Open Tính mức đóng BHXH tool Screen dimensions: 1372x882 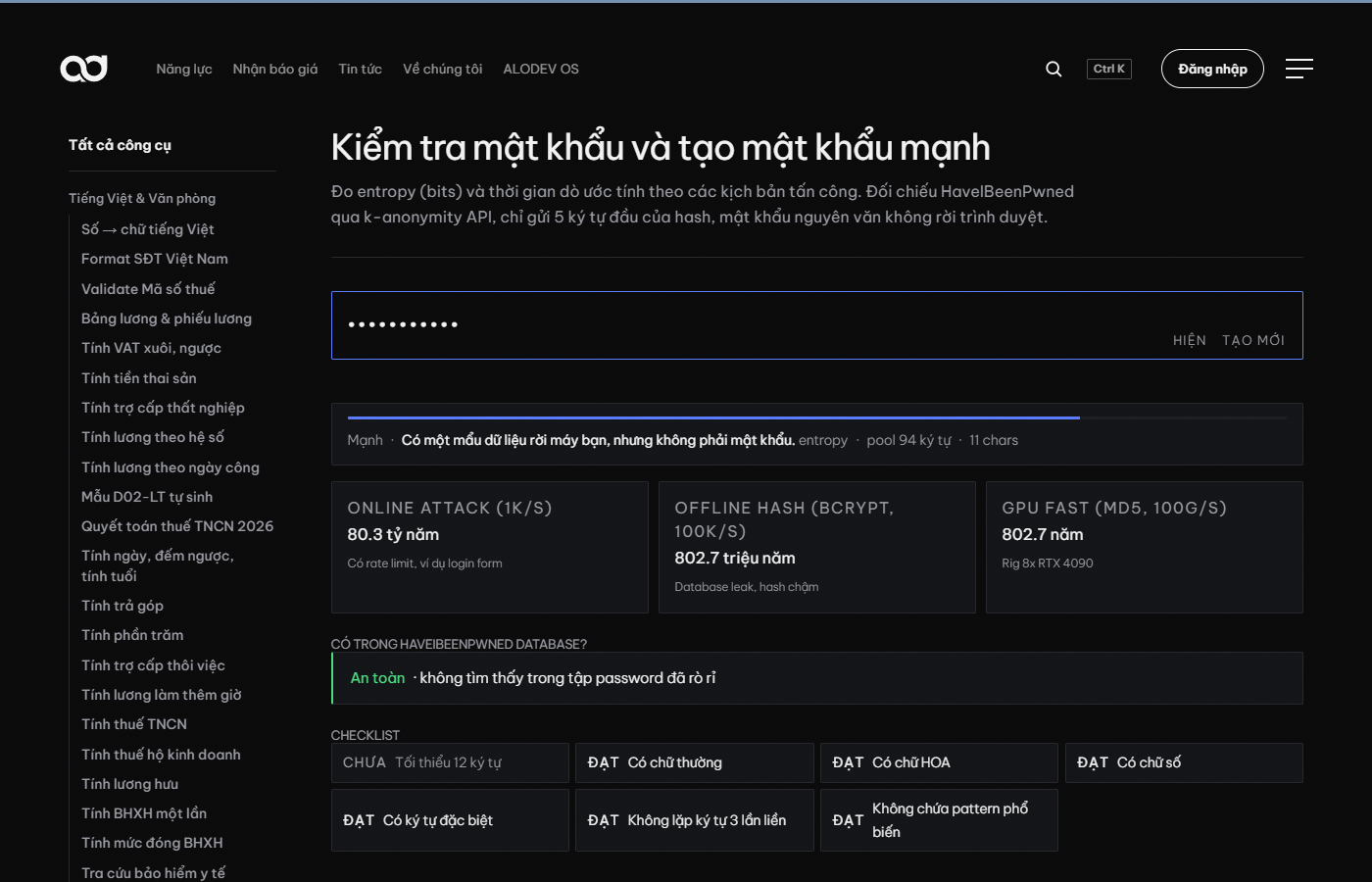click(152, 843)
